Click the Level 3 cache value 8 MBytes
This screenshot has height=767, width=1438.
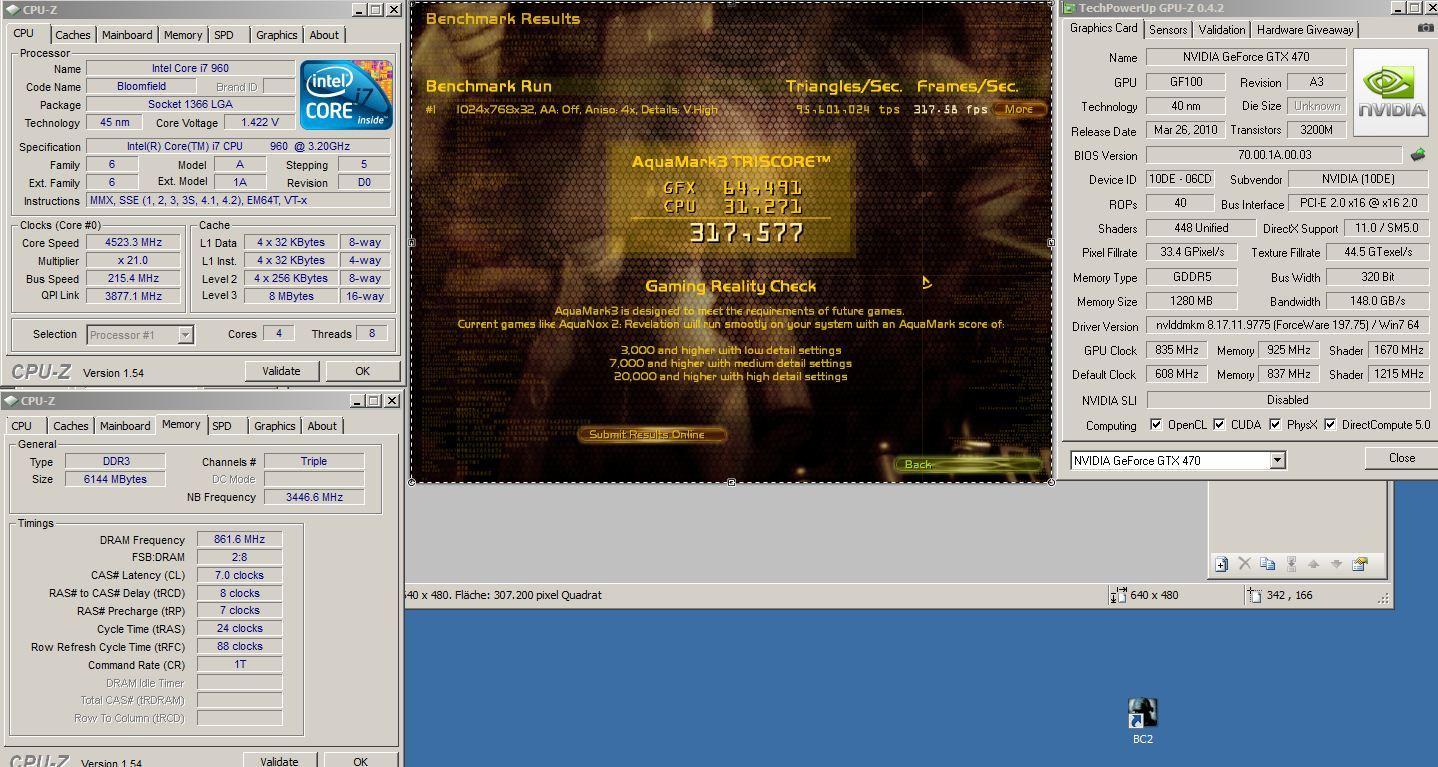290,296
